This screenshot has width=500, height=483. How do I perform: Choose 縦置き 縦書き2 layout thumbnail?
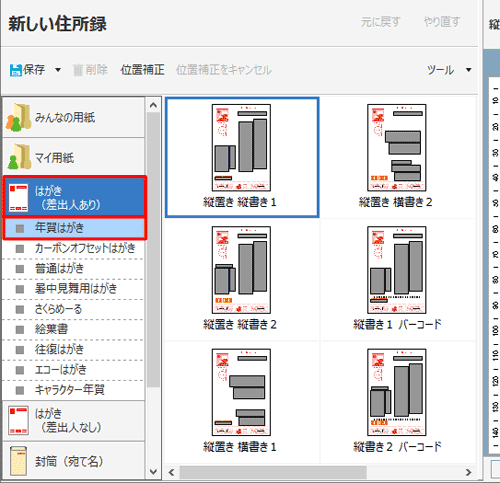click(x=241, y=270)
